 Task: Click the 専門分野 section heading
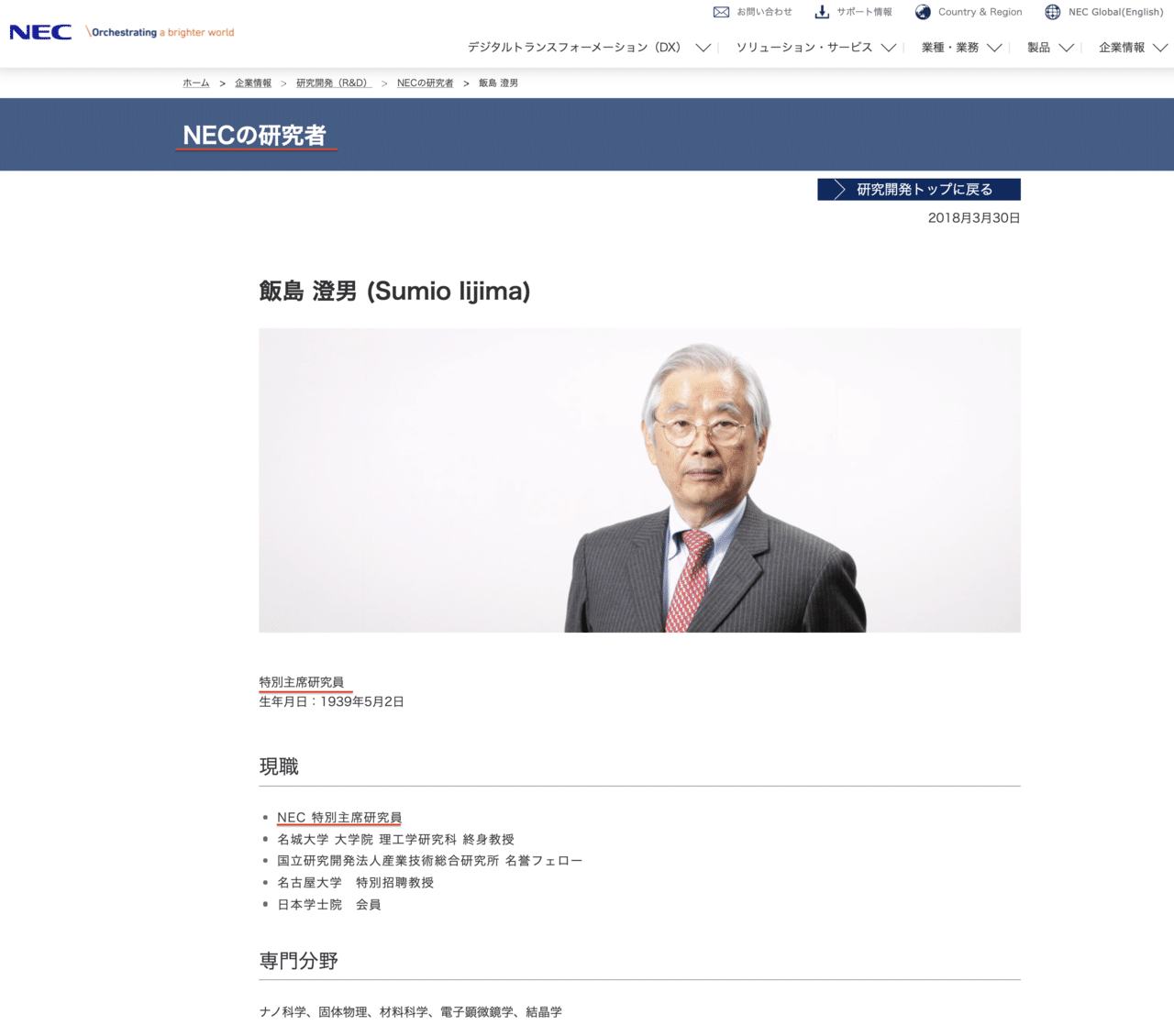coord(299,961)
